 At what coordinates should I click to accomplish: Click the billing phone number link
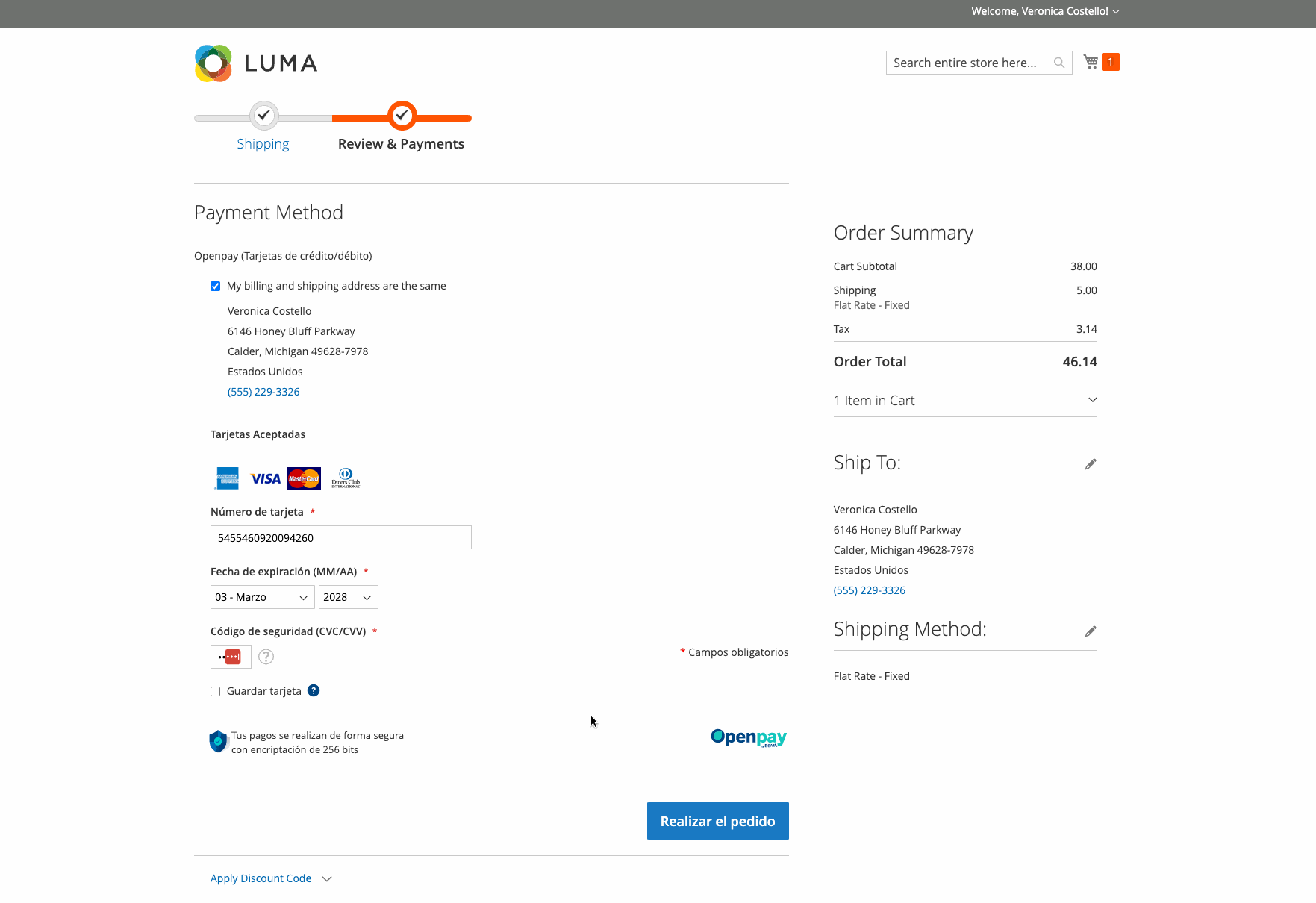coord(263,392)
